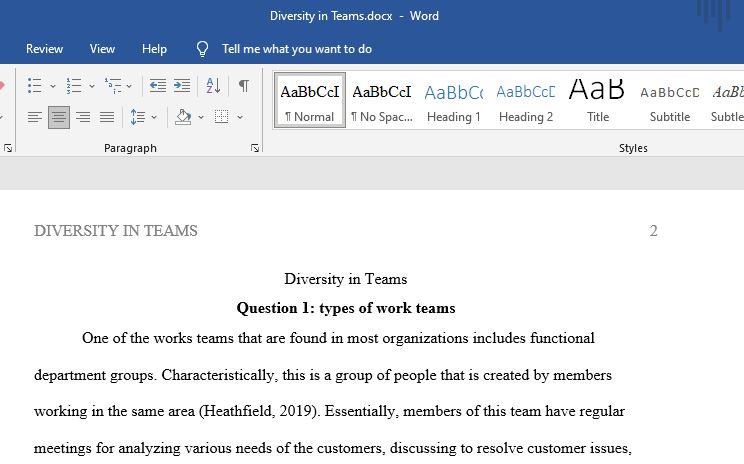This screenshot has width=744, height=464.
Task: Align text left
Action: tap(35, 117)
